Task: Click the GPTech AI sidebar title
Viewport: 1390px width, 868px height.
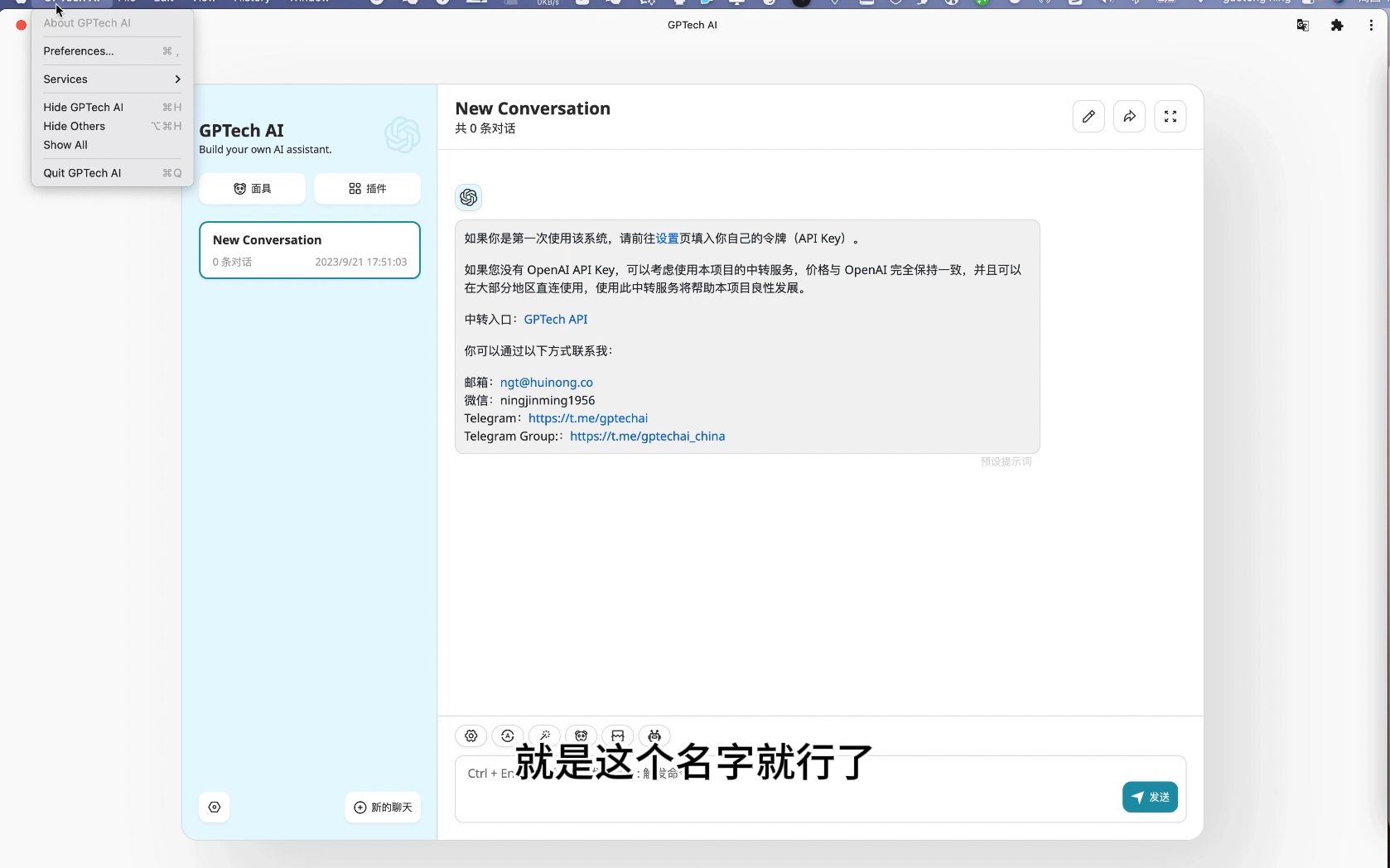Action: click(x=241, y=131)
